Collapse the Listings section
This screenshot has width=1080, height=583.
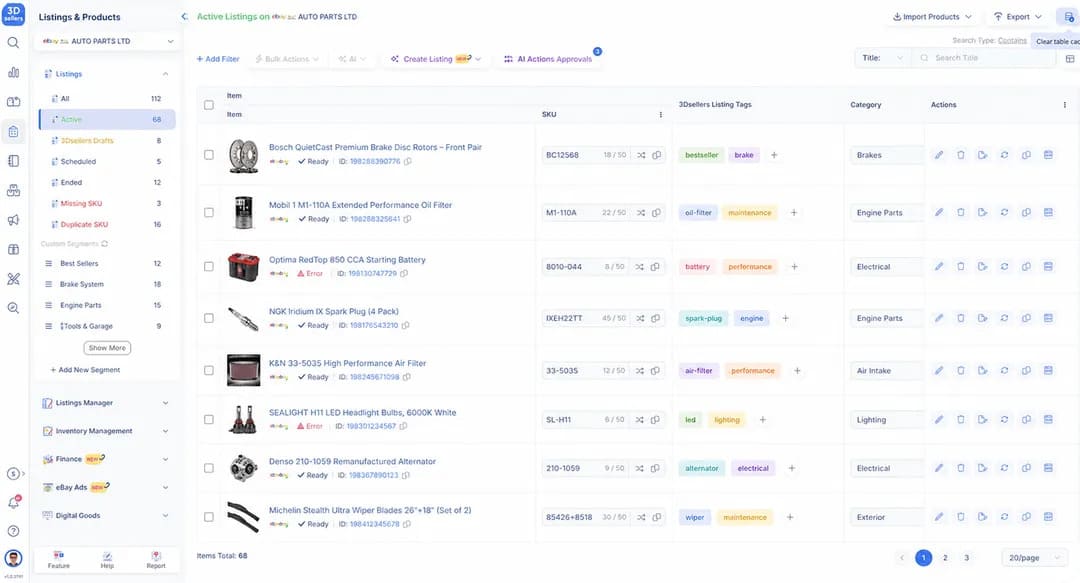tap(165, 74)
